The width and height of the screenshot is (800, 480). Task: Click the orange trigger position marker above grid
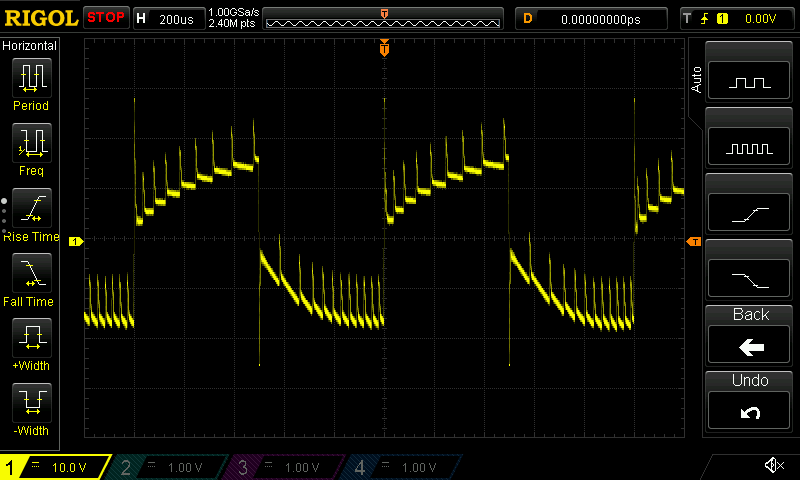click(384, 48)
